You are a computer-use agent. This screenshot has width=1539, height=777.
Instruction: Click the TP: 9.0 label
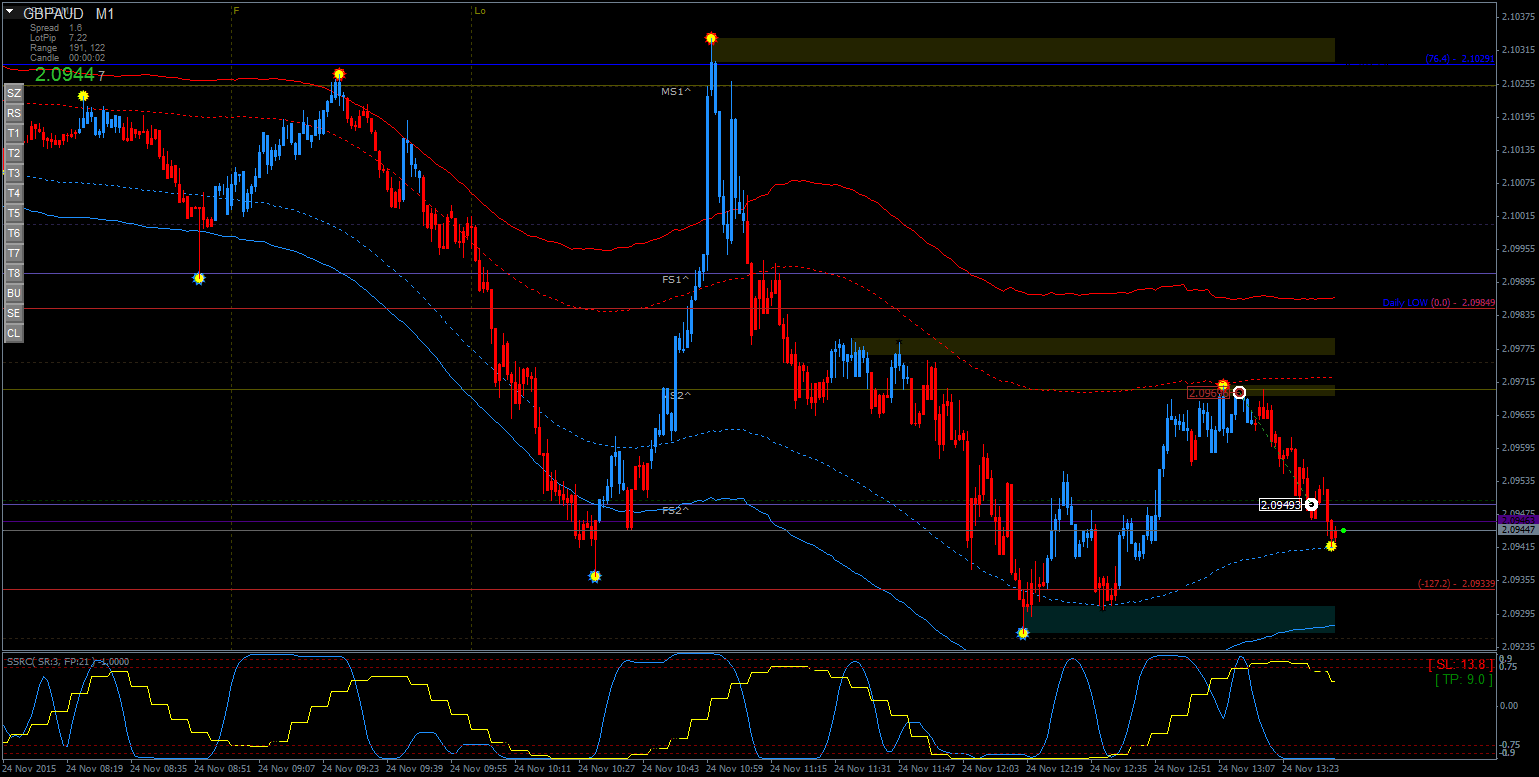pos(1464,679)
